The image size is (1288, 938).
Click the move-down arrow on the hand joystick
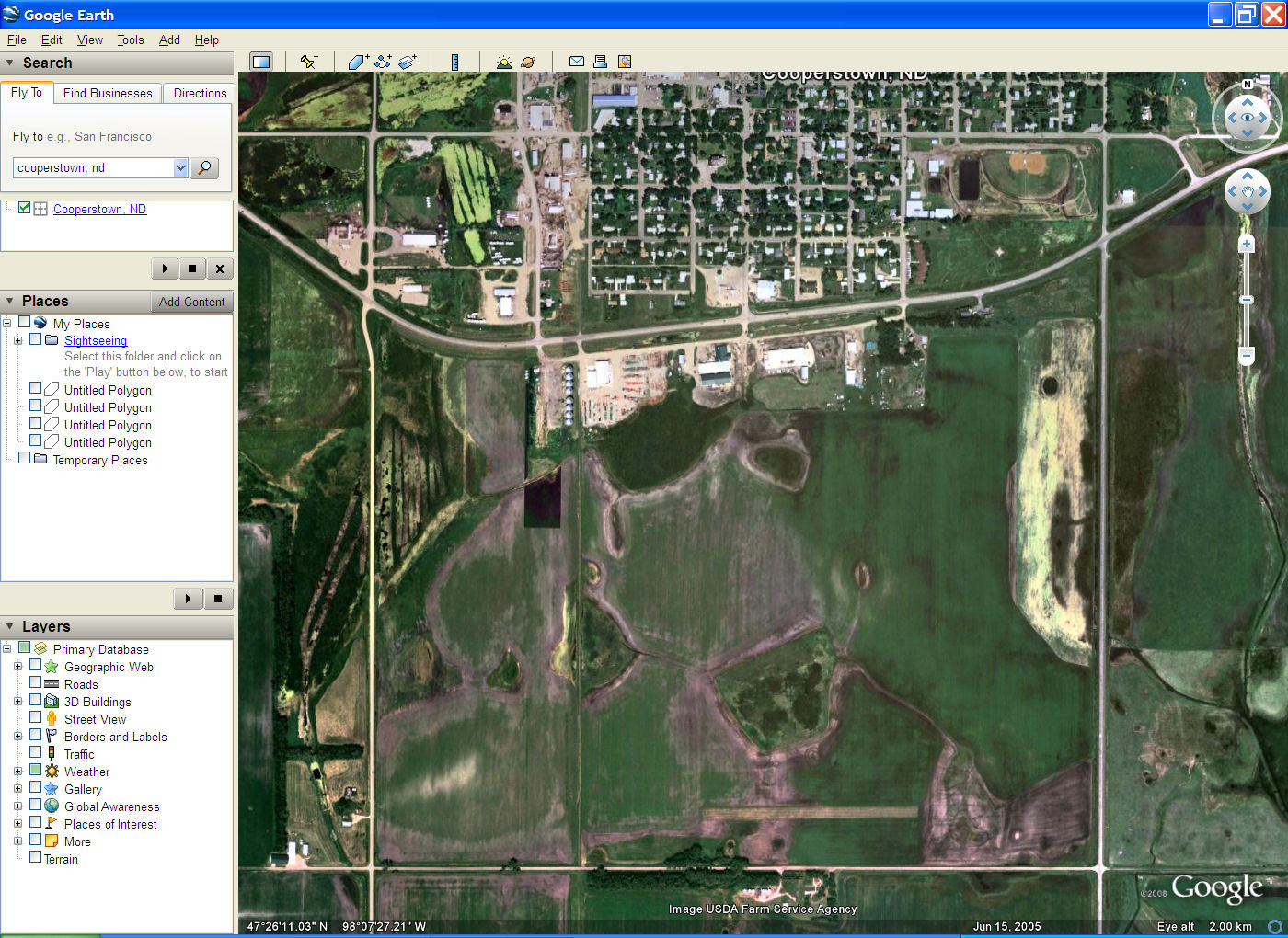click(x=1248, y=207)
